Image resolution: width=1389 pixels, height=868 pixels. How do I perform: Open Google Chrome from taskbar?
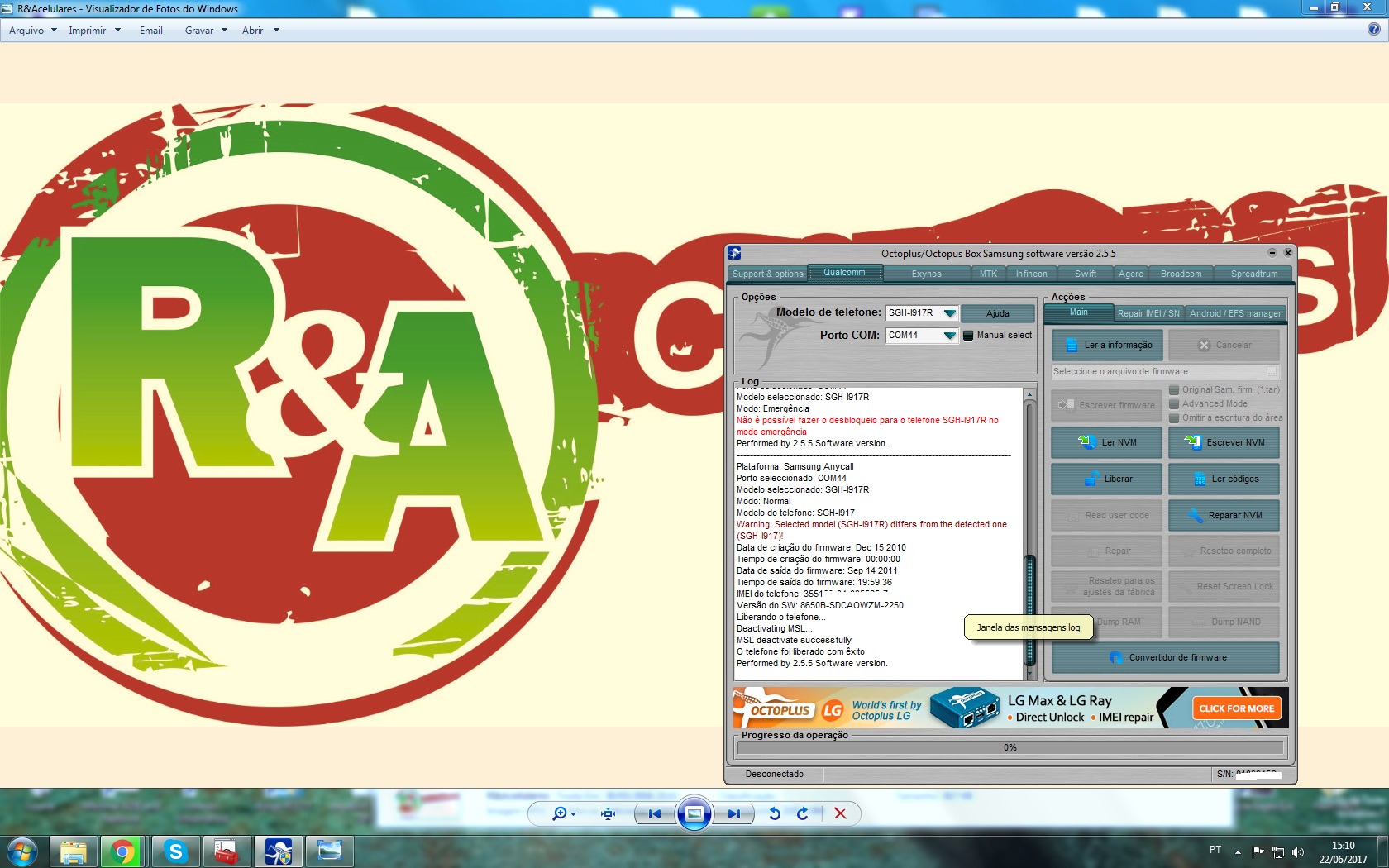click(x=124, y=851)
